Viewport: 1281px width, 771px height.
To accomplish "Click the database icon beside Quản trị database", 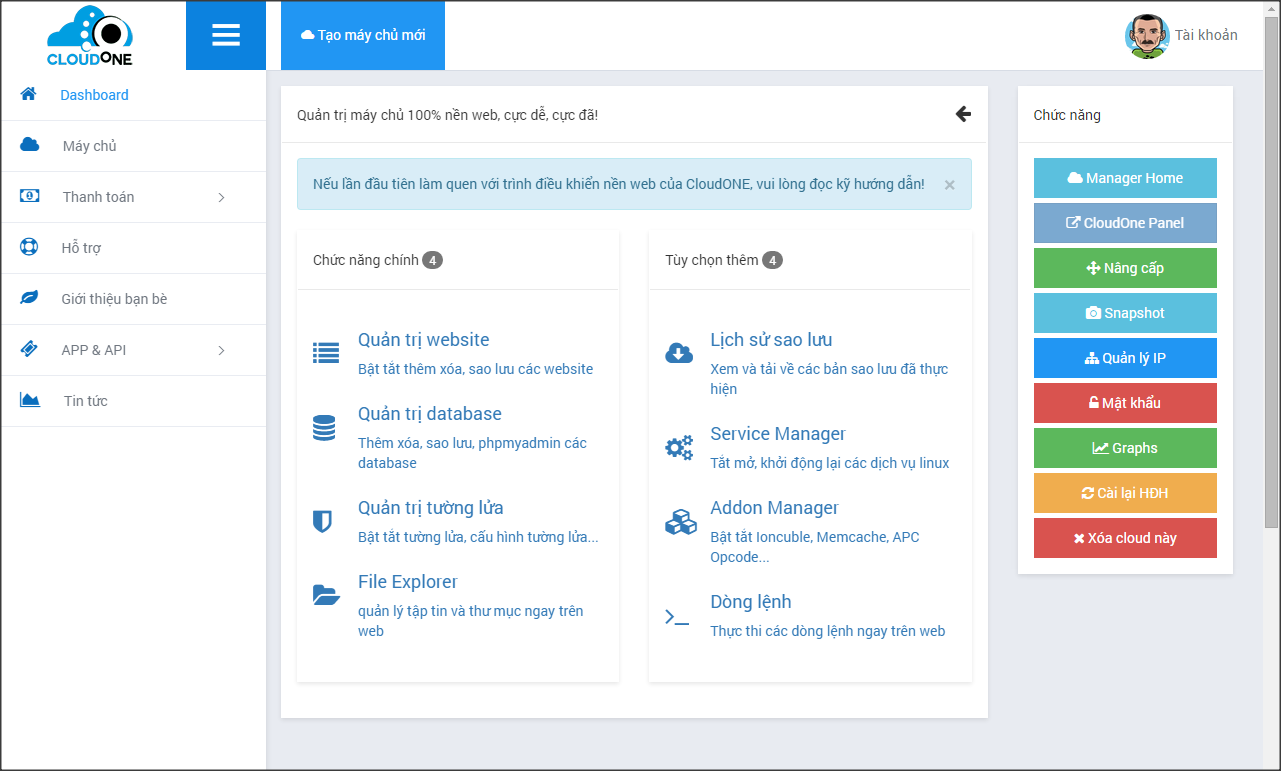I will coord(324,428).
